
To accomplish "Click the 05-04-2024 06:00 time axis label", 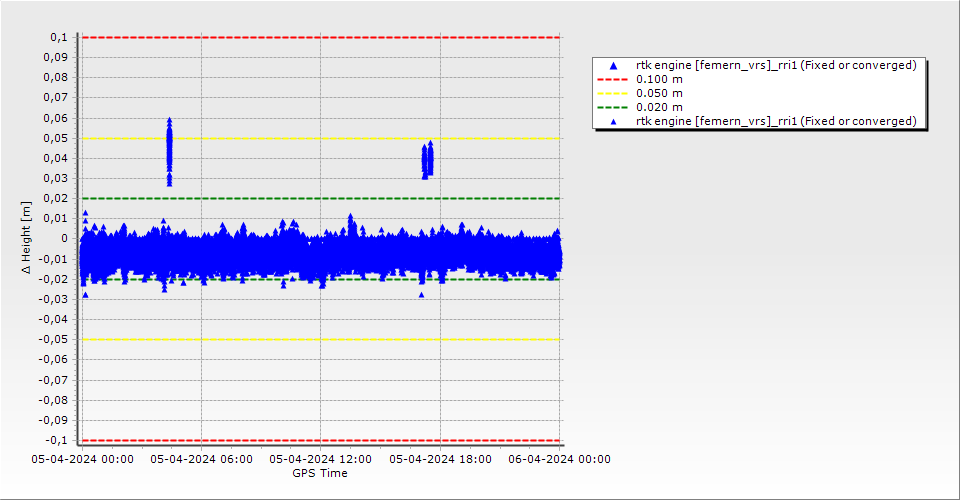I will (201, 459).
